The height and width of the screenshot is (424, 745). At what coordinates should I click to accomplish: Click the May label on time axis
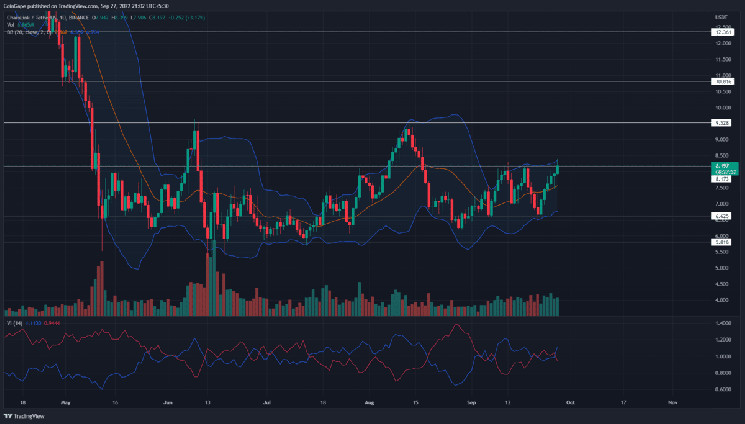[66, 403]
